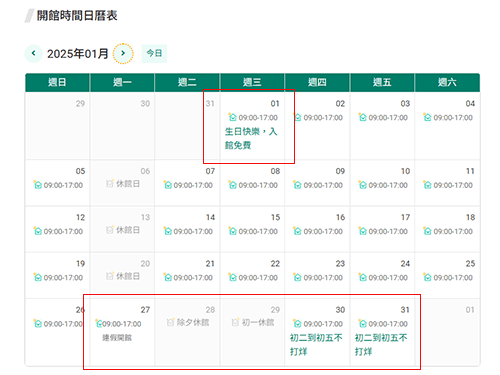
Task: Click the 初二到初五不打烊 note on day 30
Action: [316, 345]
